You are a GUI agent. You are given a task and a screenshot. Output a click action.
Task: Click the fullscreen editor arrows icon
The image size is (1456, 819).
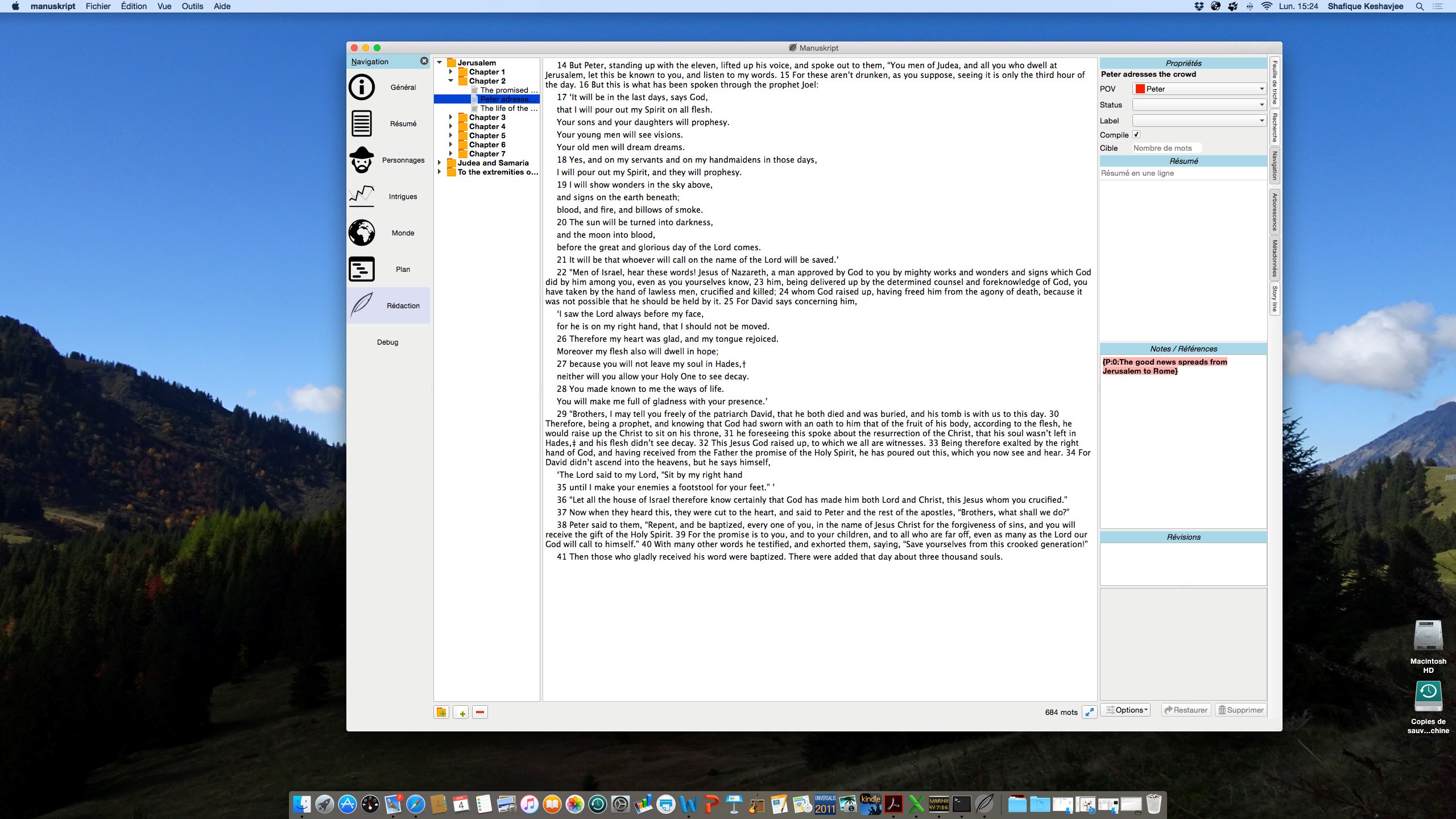pos(1089,712)
